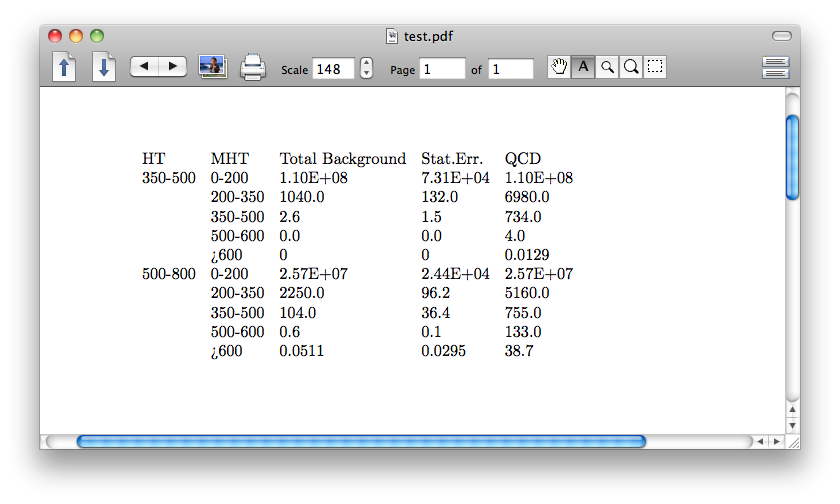Click the value '755.0'

pos(523,313)
